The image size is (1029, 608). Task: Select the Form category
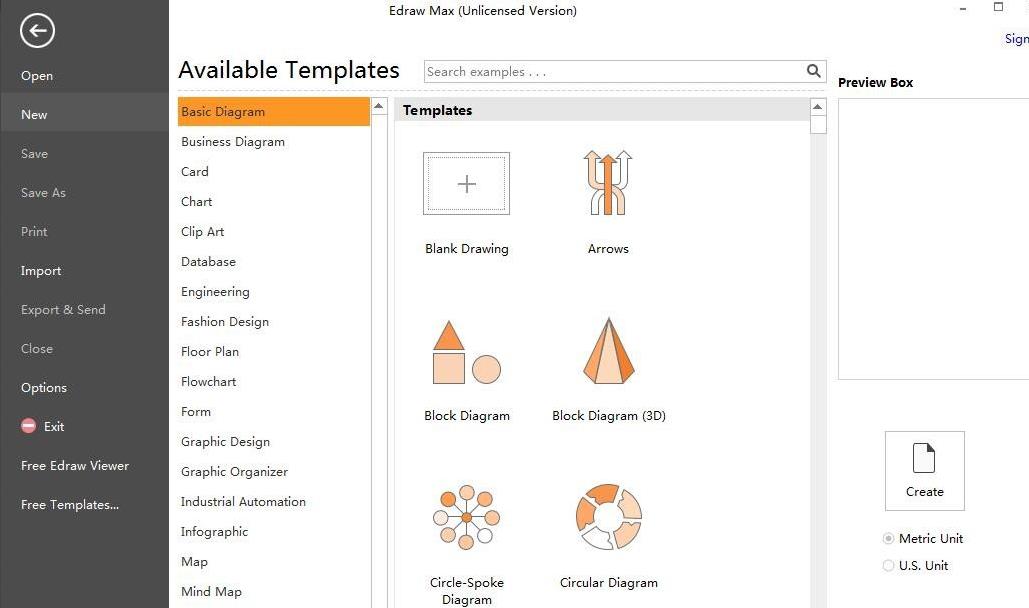pyautogui.click(x=196, y=412)
